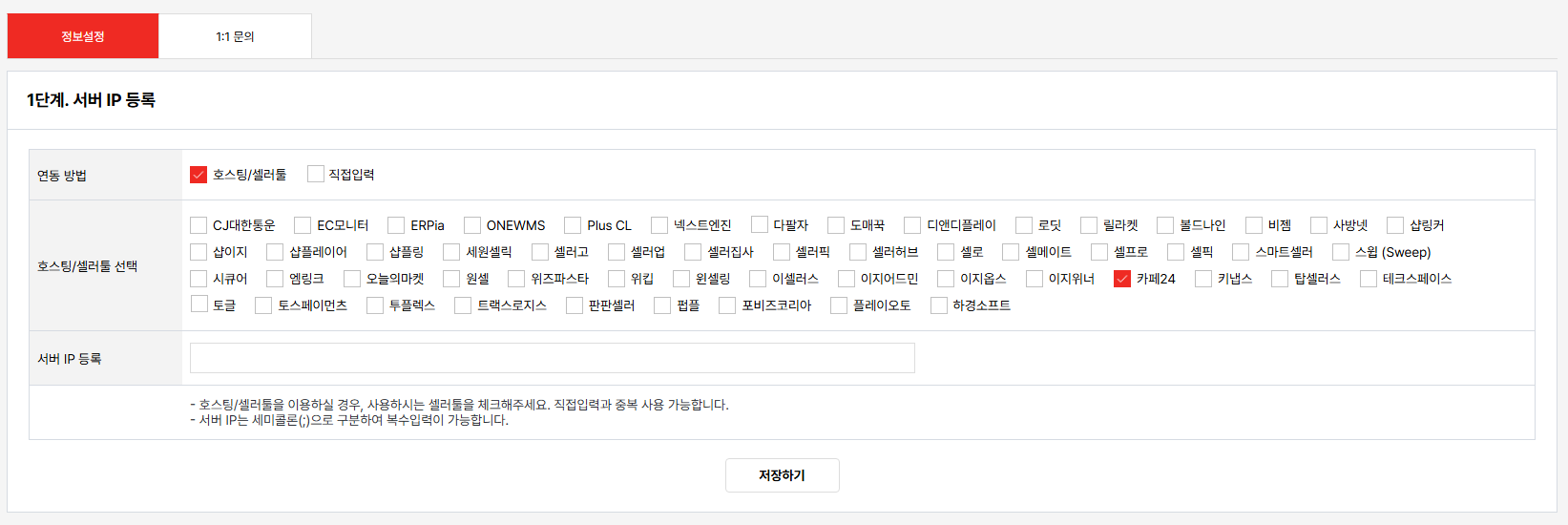Enable the 직접입력 checkbox
The width and height of the screenshot is (1568, 525).
pyautogui.click(x=316, y=174)
